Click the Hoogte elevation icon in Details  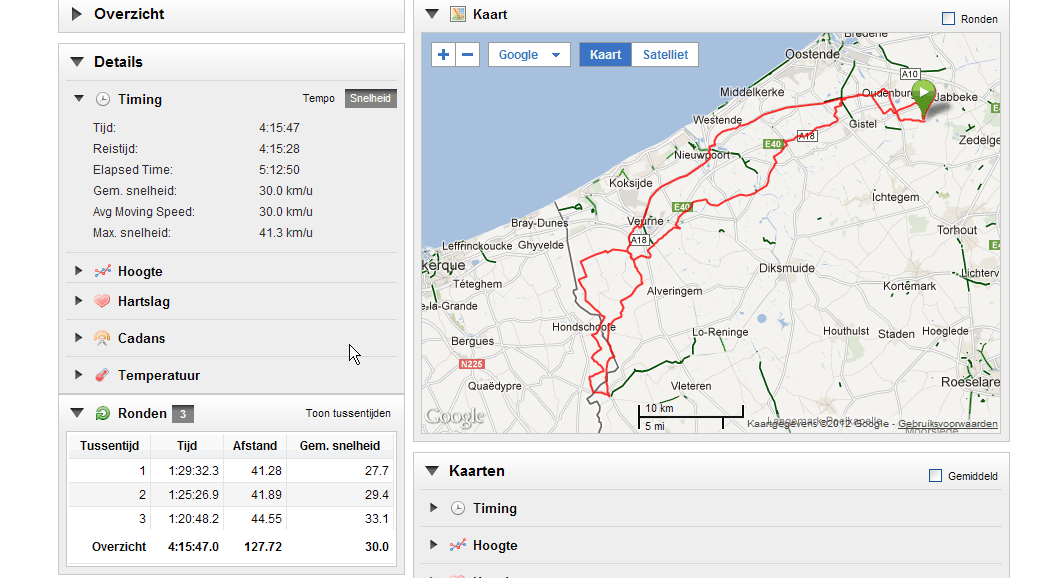[x=102, y=271]
